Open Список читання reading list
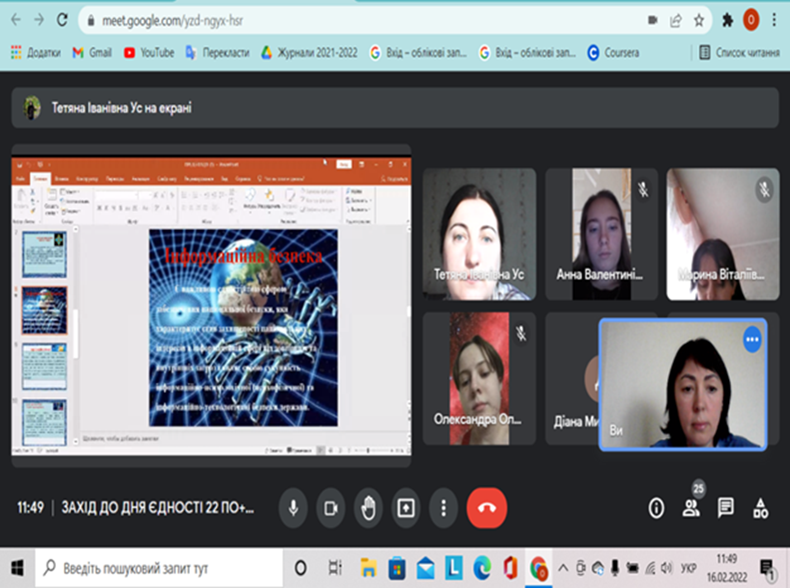The image size is (790, 588). (739, 52)
